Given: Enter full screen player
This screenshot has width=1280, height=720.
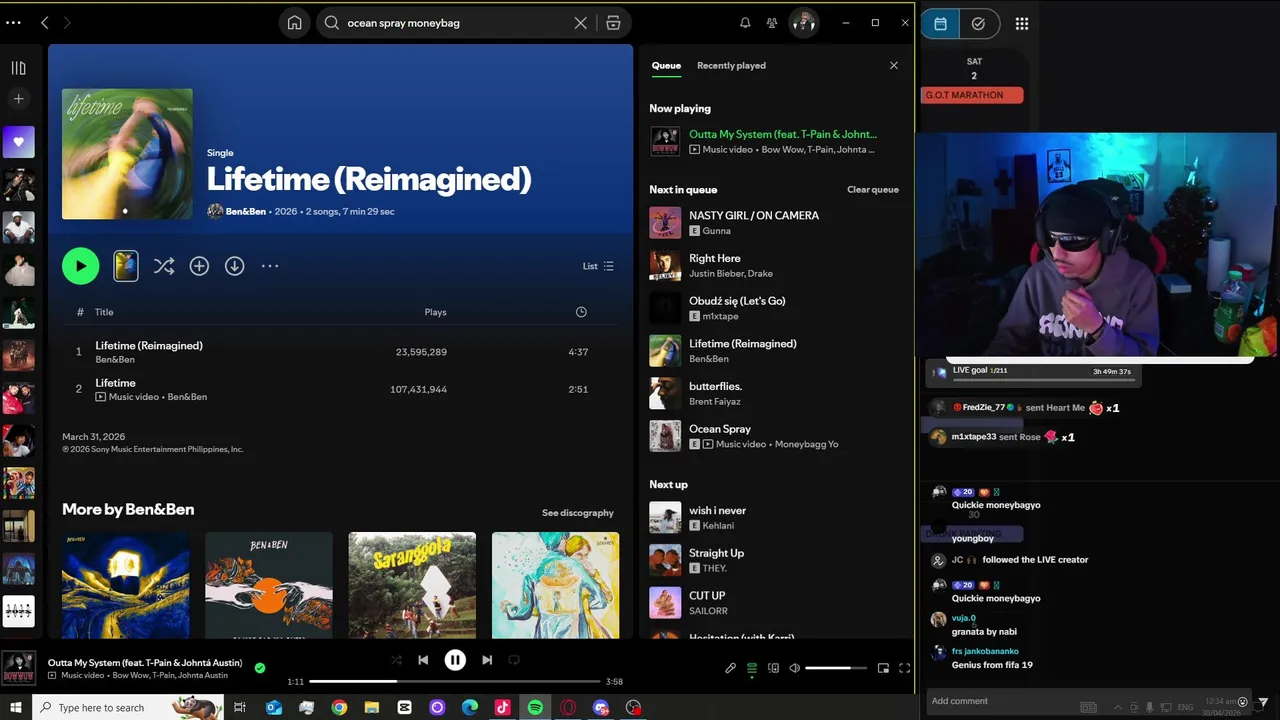Looking at the screenshot, I should pyautogui.click(x=904, y=668).
